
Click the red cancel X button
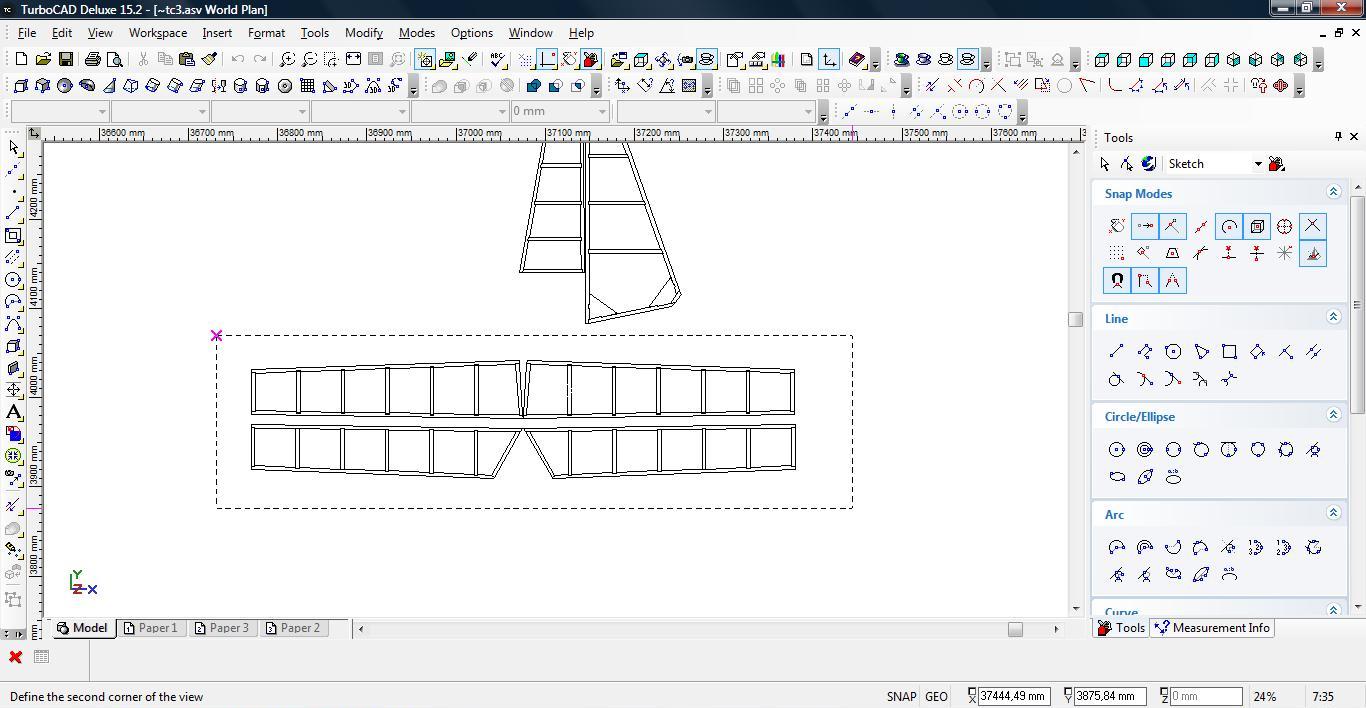pyautogui.click(x=15, y=657)
